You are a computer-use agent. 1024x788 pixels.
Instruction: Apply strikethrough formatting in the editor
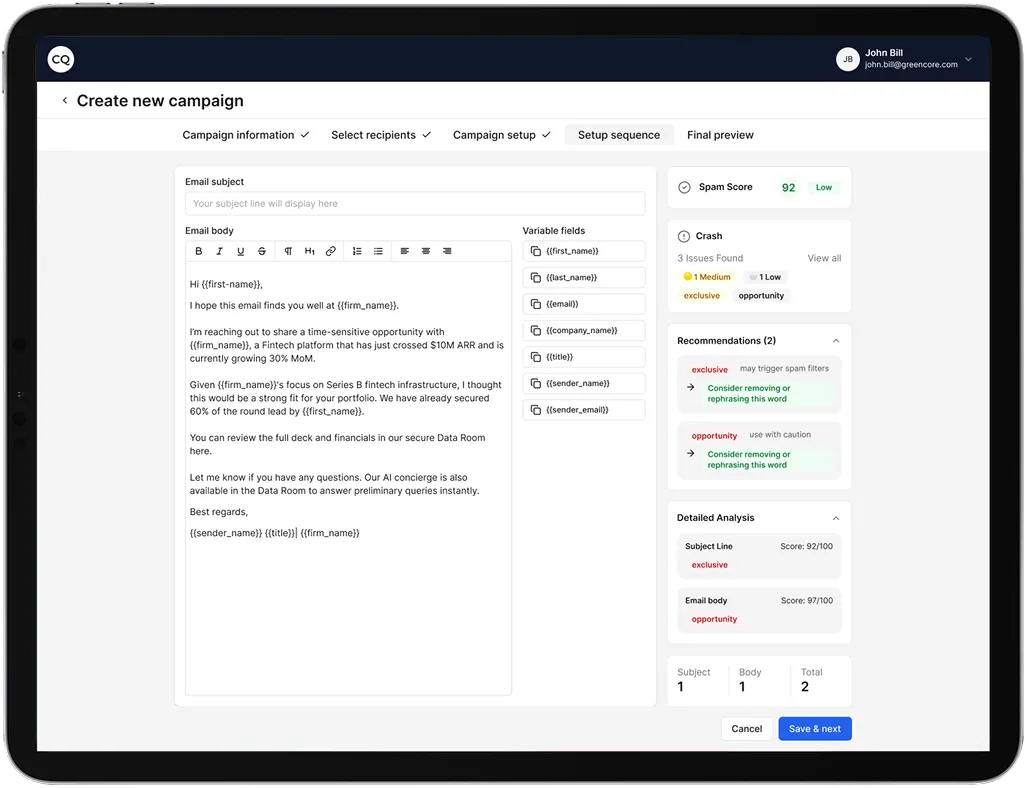pyautogui.click(x=261, y=251)
